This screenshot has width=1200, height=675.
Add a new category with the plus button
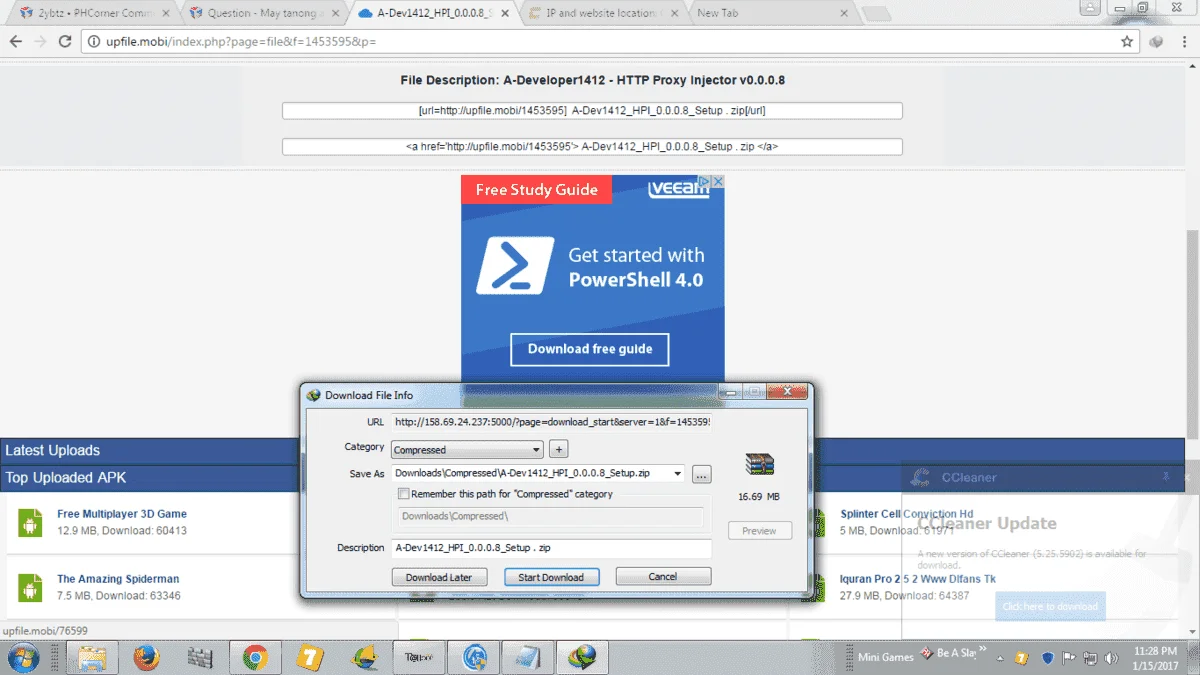(559, 450)
